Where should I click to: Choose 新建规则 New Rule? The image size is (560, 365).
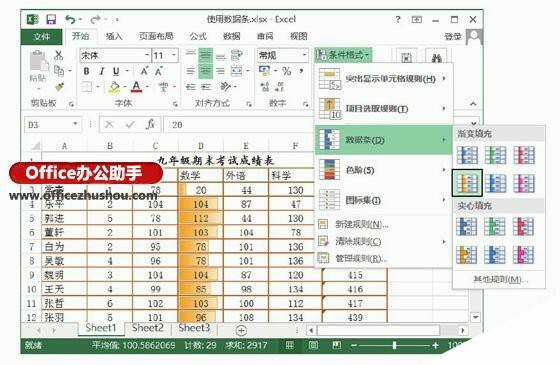pos(384,224)
